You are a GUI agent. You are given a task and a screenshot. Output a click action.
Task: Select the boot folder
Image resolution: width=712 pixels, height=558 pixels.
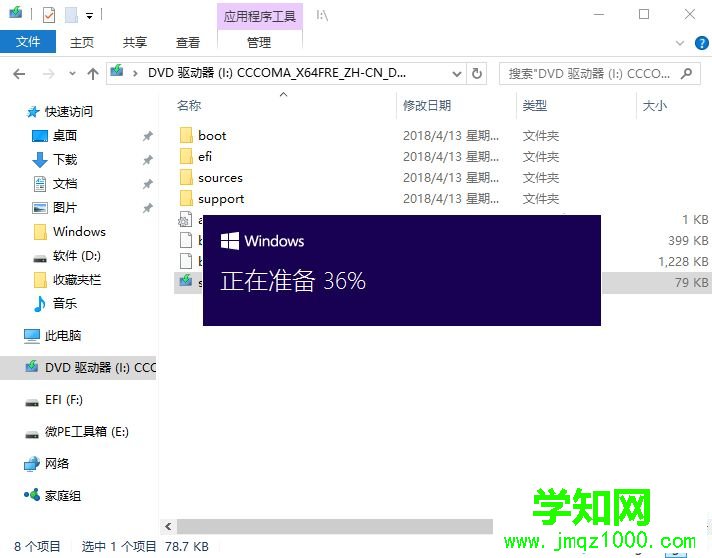coord(212,135)
